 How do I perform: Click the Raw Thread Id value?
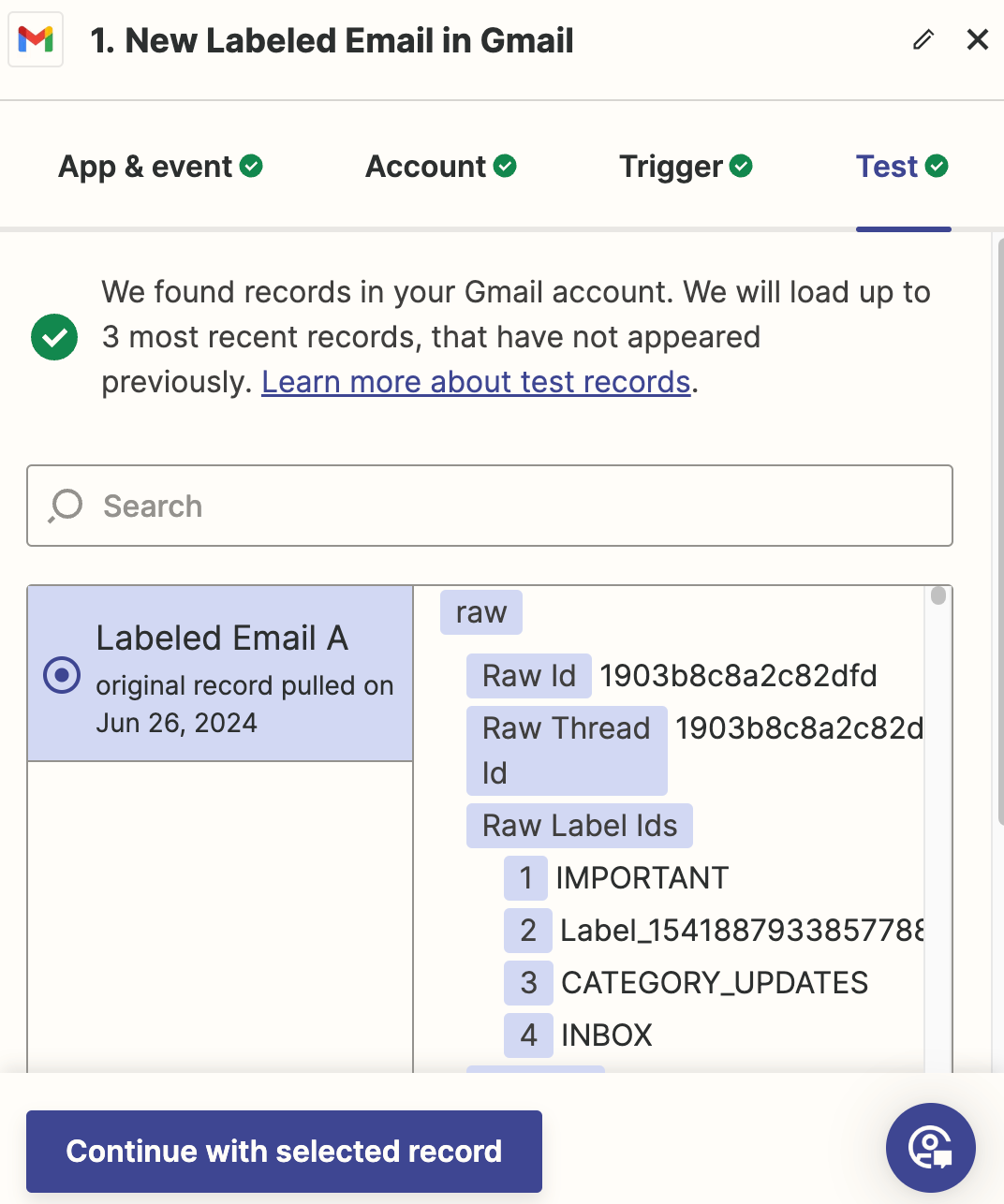coord(800,728)
